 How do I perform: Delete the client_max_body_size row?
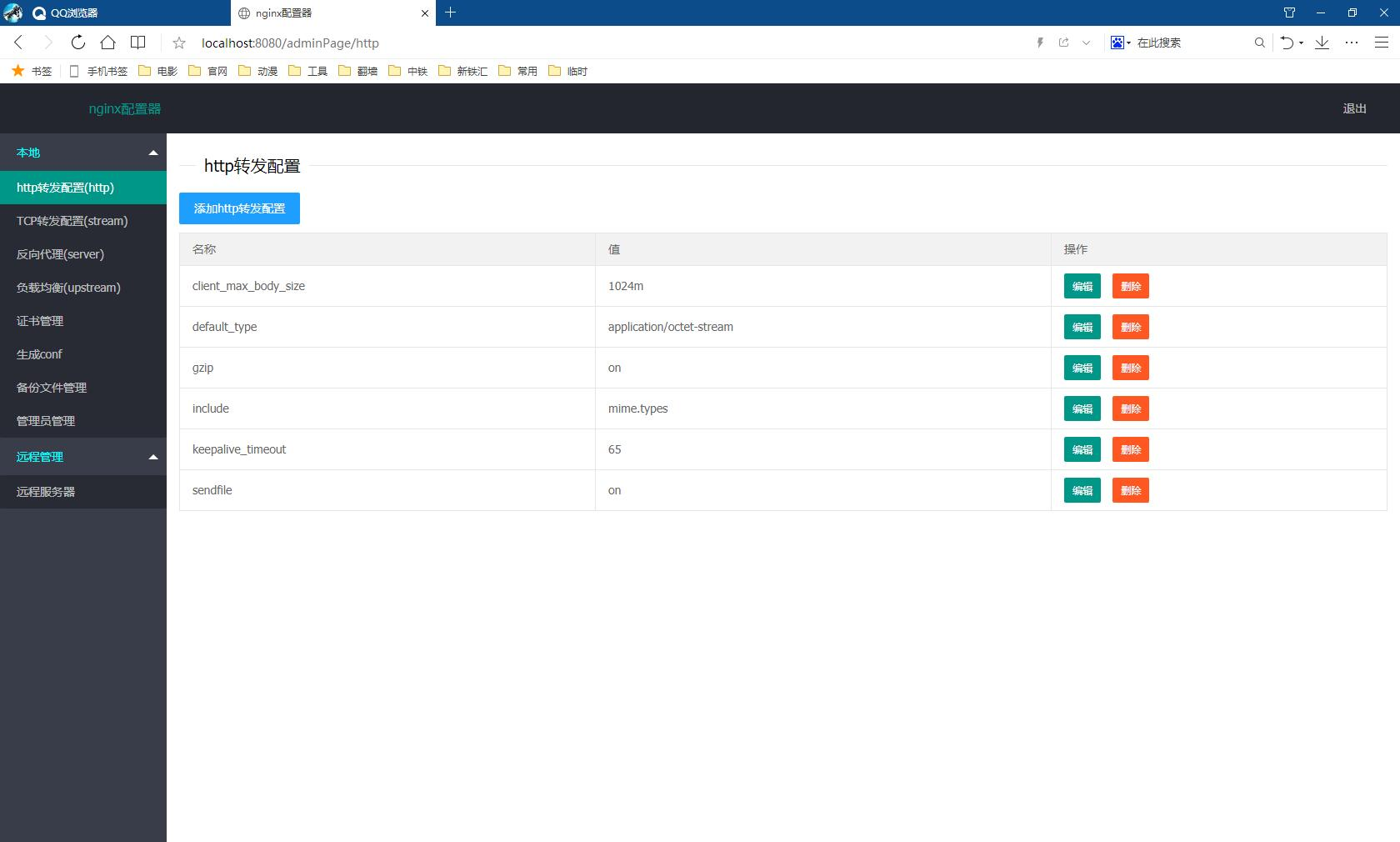pos(1130,286)
